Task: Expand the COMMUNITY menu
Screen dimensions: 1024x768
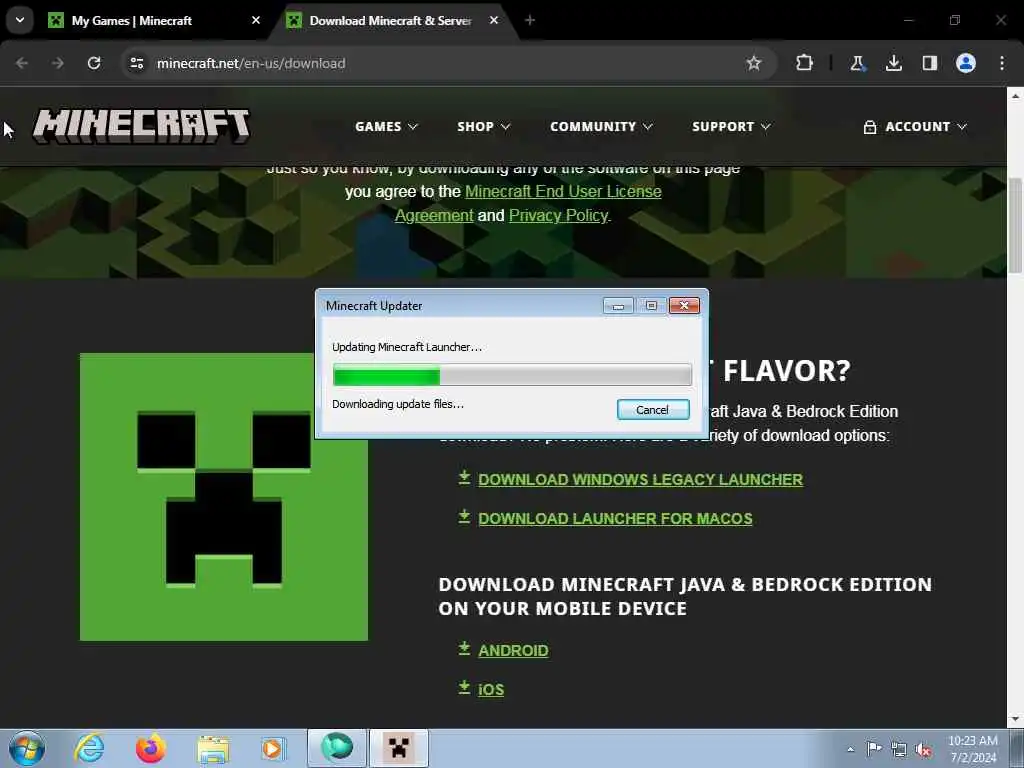Action: click(x=601, y=127)
